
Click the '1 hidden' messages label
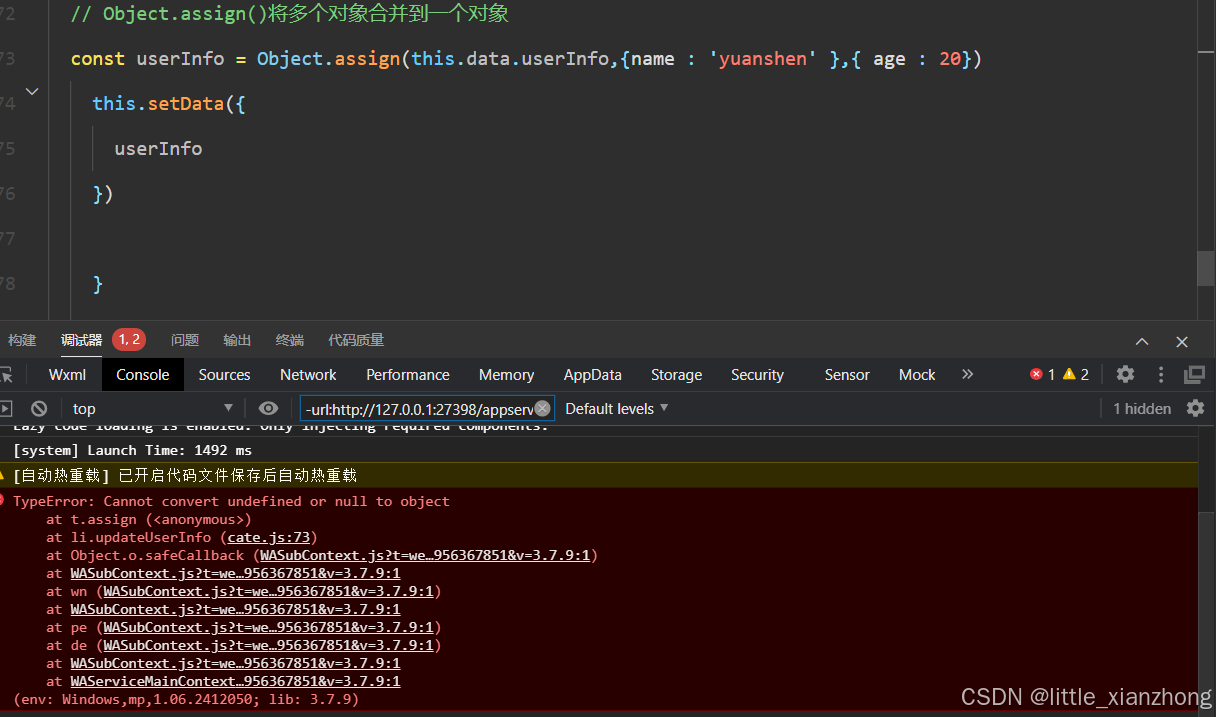click(1141, 408)
